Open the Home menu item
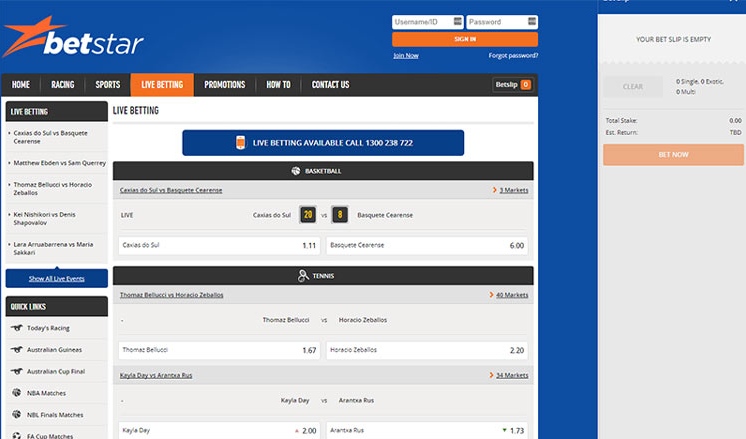746x439 pixels. pos(20,85)
